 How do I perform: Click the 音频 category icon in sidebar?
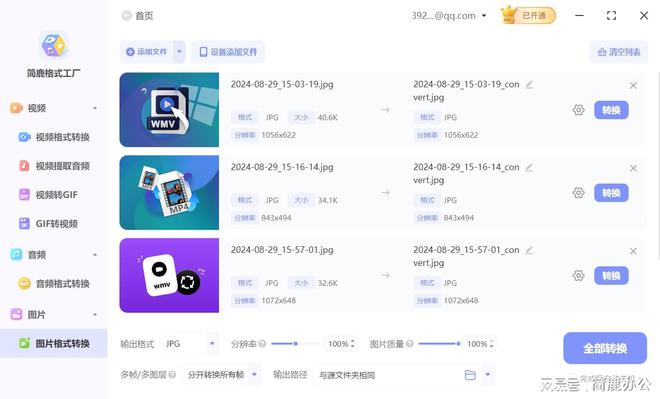point(16,255)
